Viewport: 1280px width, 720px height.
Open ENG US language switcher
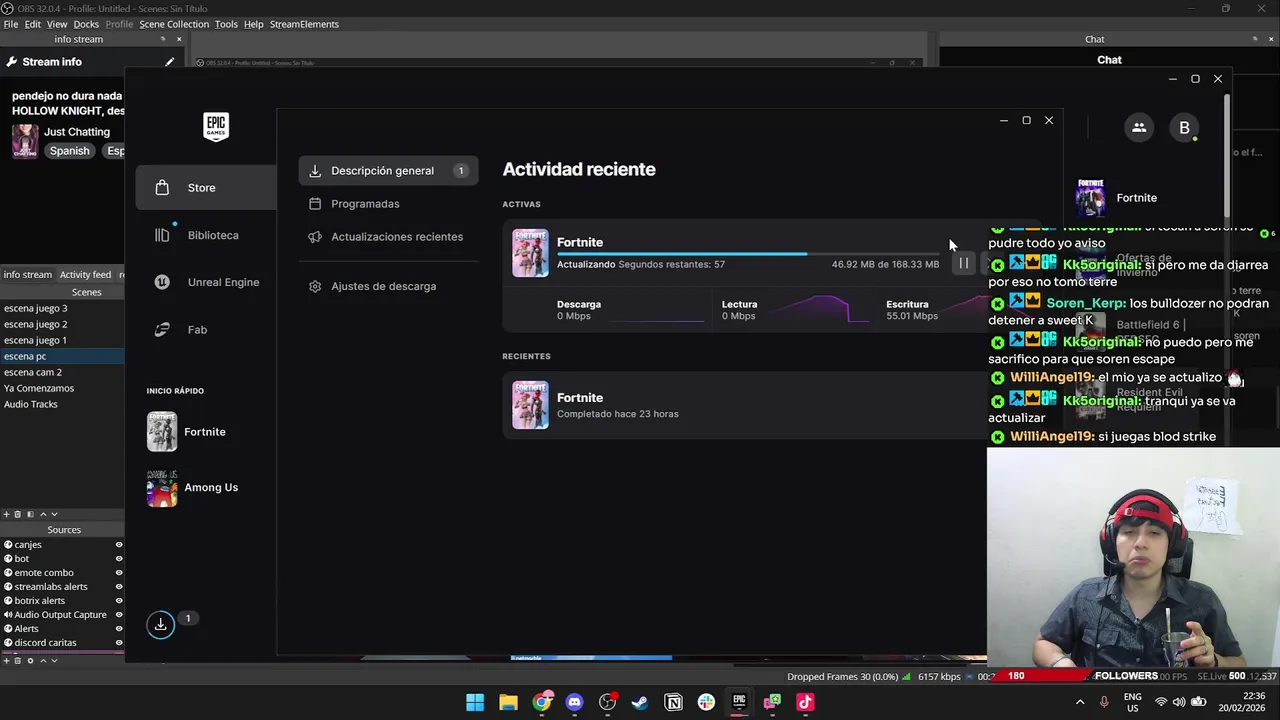click(1132, 702)
